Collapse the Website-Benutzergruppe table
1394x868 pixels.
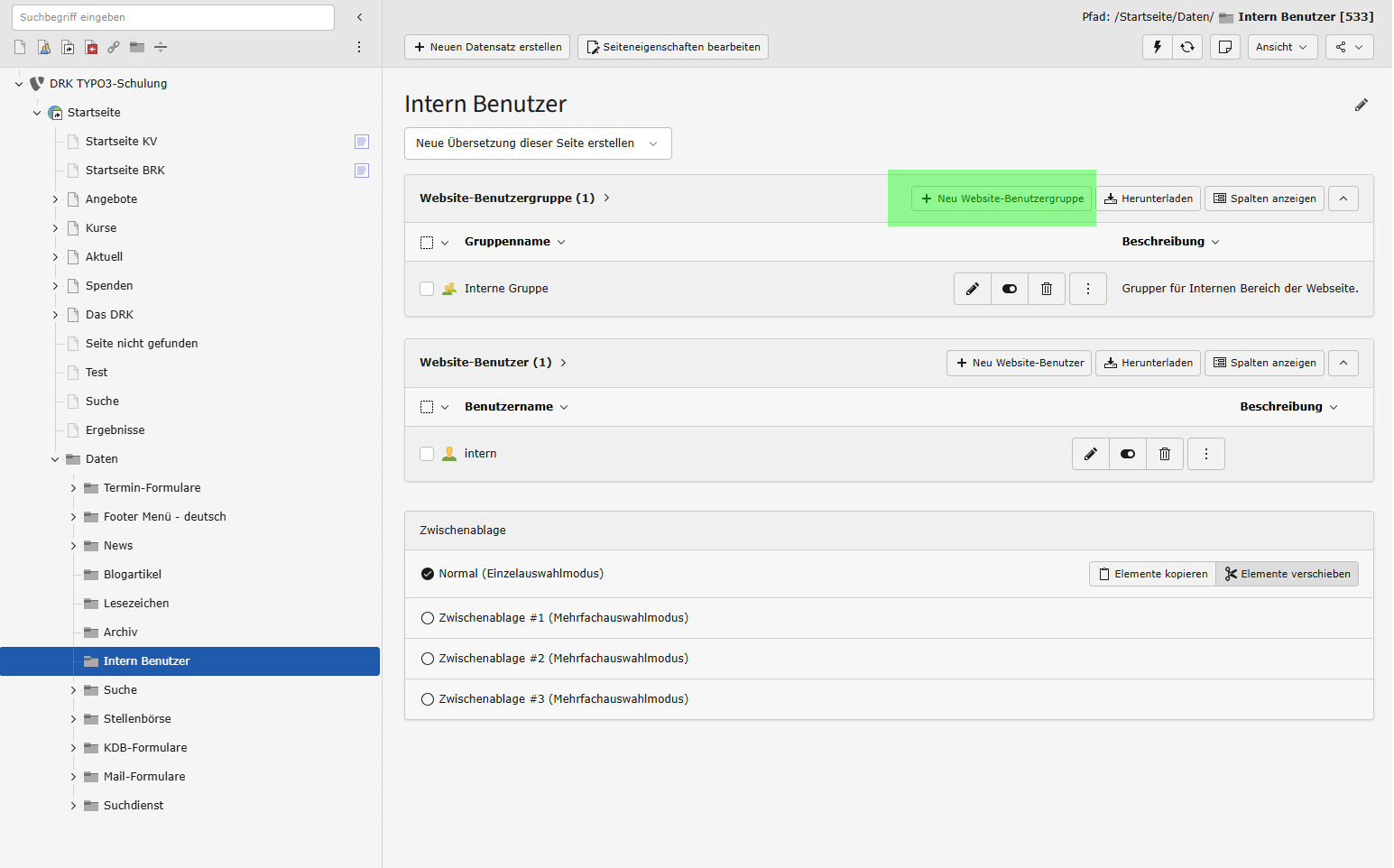[1343, 199]
